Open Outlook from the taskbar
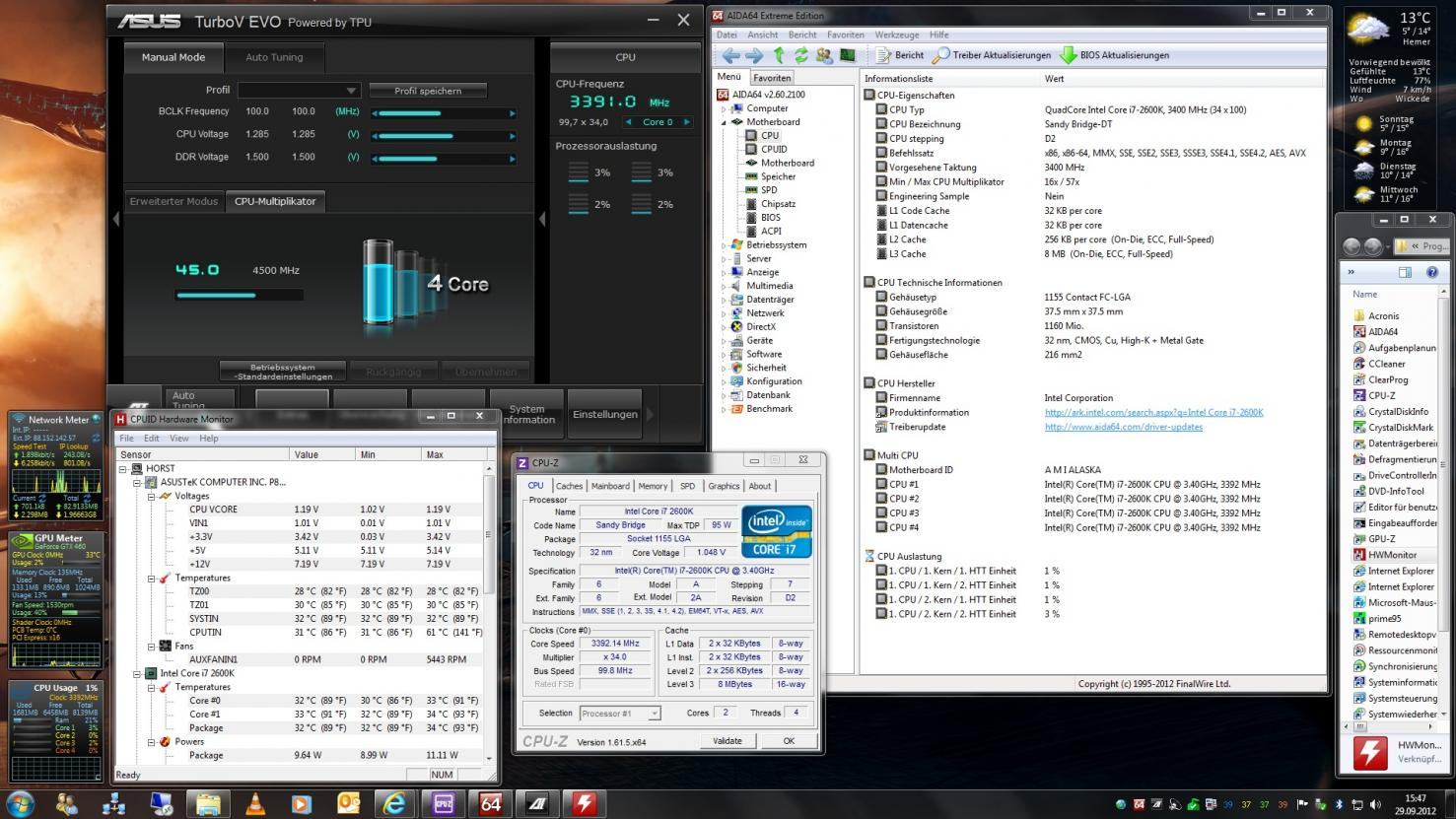1456x819 pixels. click(348, 804)
